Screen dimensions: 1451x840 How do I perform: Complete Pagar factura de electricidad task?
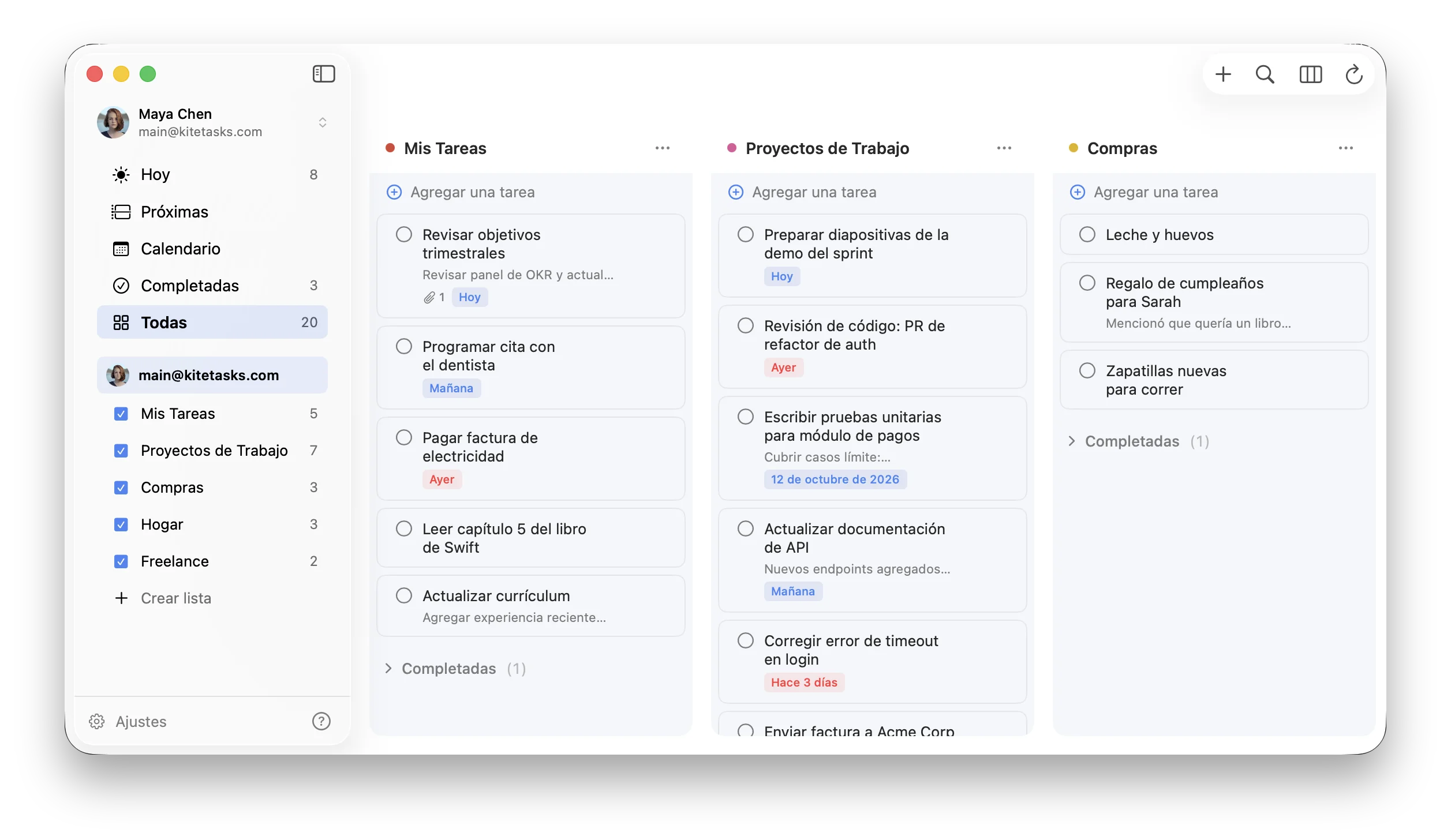pyautogui.click(x=404, y=437)
